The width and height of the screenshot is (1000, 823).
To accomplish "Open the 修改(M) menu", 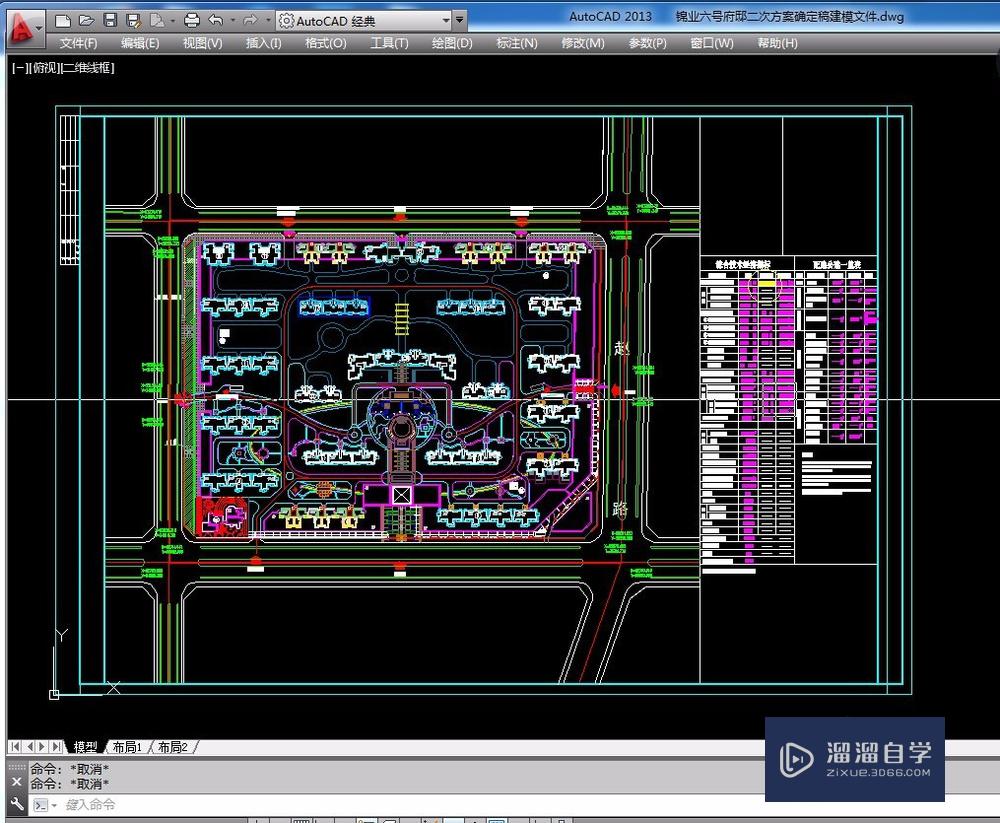I will 582,43.
